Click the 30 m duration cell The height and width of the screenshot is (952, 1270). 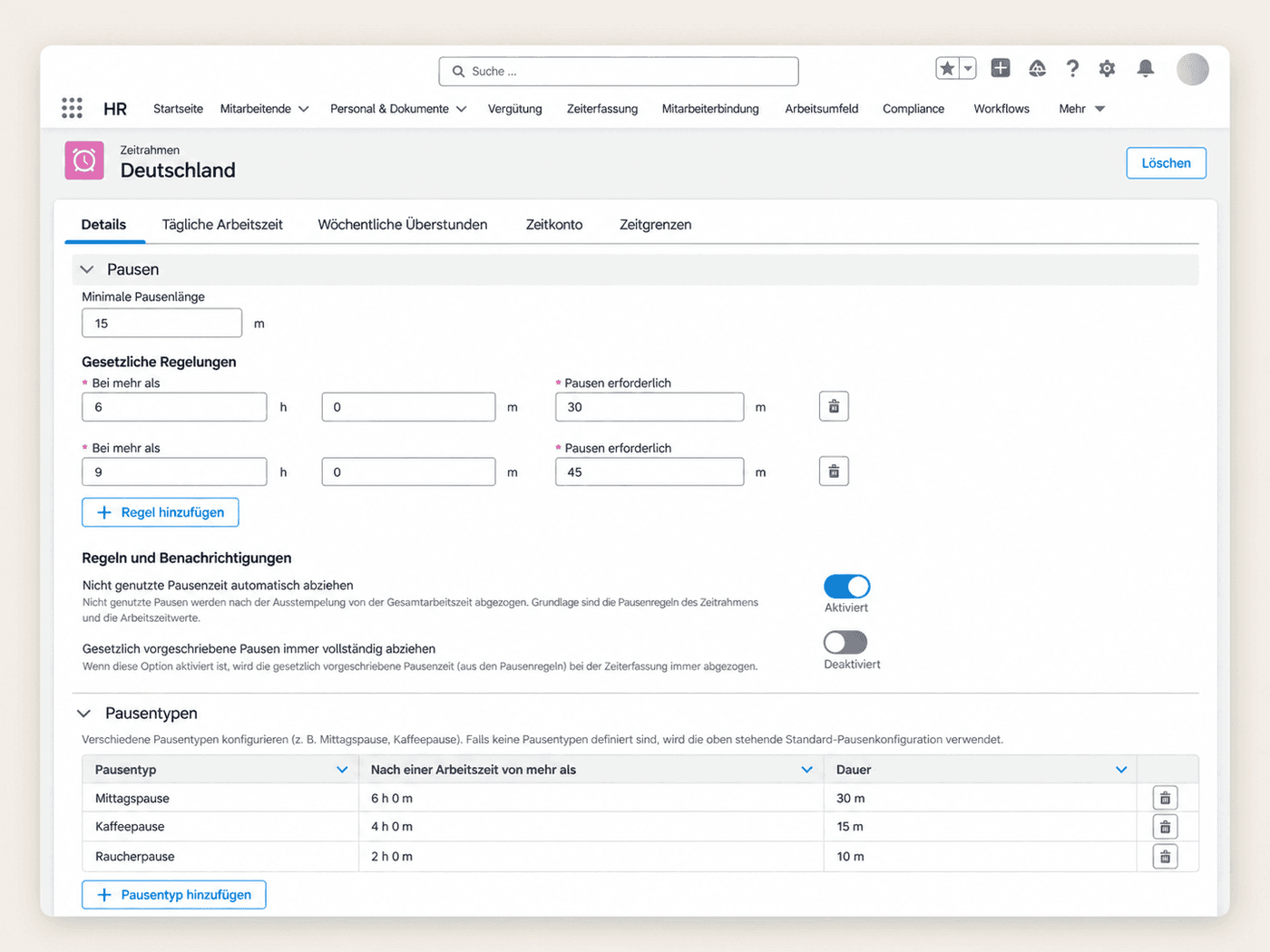(x=980, y=799)
